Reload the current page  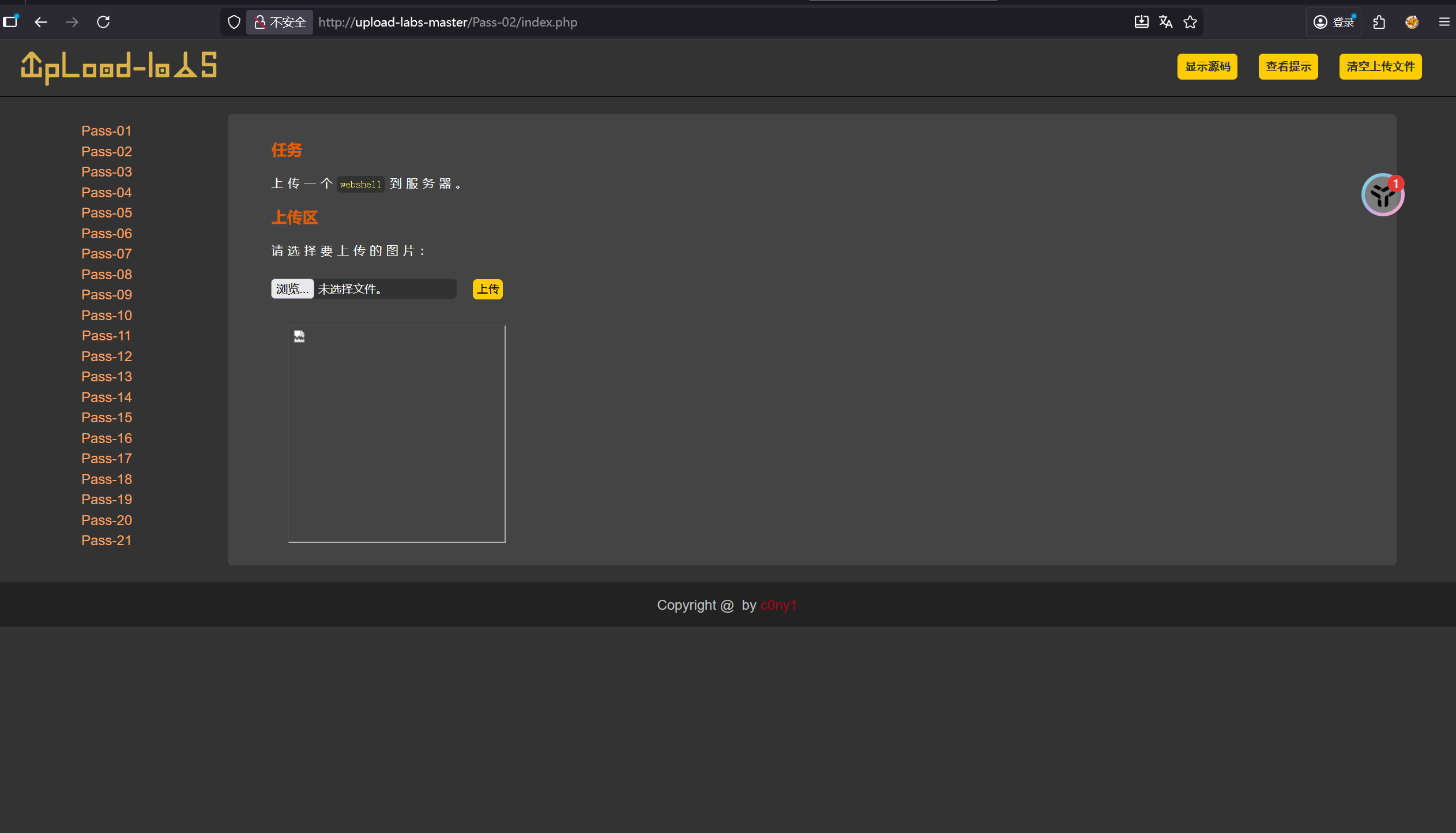[x=103, y=22]
